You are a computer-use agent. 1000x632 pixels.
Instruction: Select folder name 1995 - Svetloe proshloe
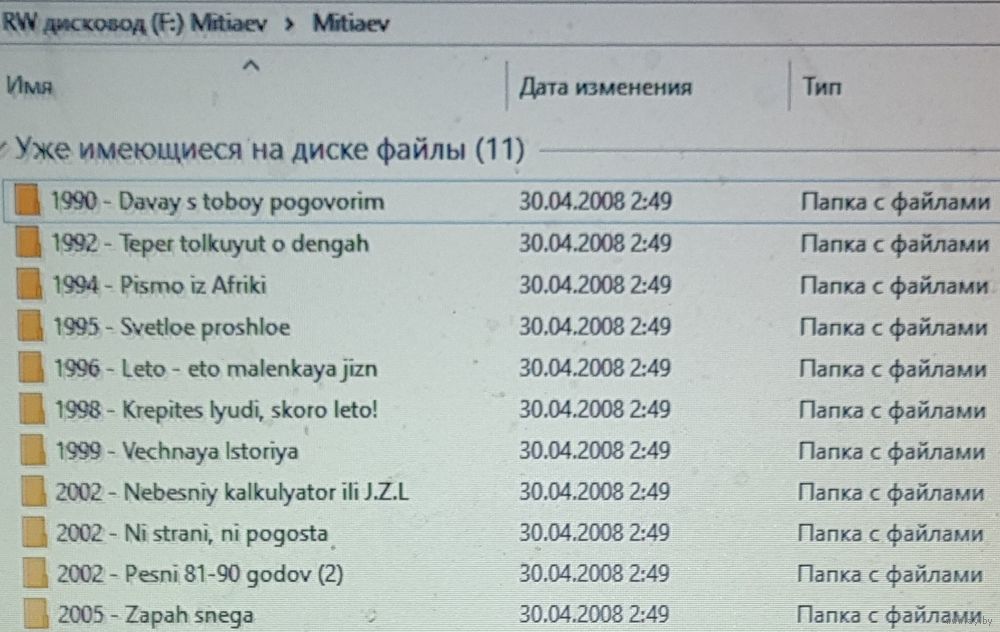point(172,327)
